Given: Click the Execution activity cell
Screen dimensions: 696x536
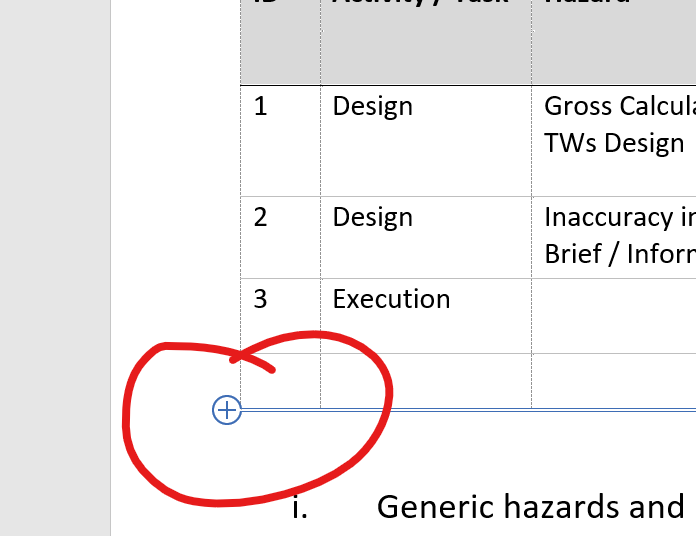Looking at the screenshot, I should coord(391,299).
